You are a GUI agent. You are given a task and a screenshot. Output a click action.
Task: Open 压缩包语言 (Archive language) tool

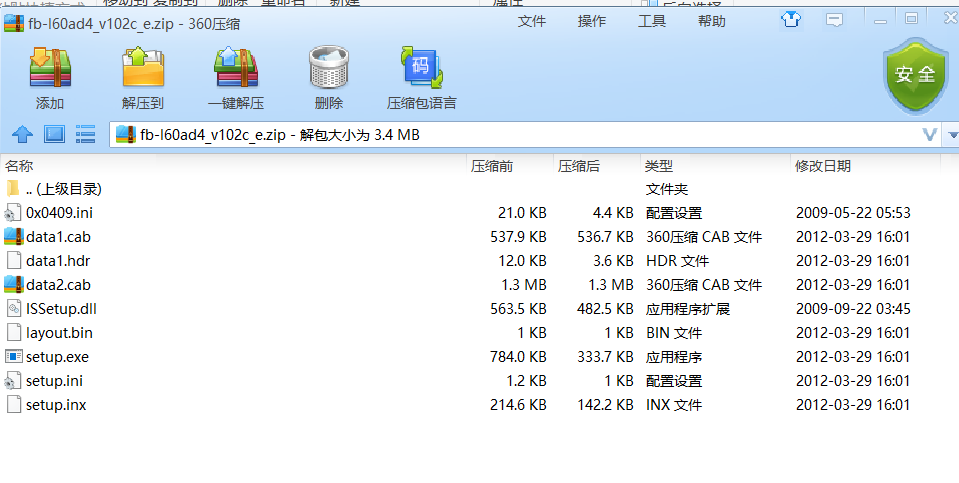421,70
